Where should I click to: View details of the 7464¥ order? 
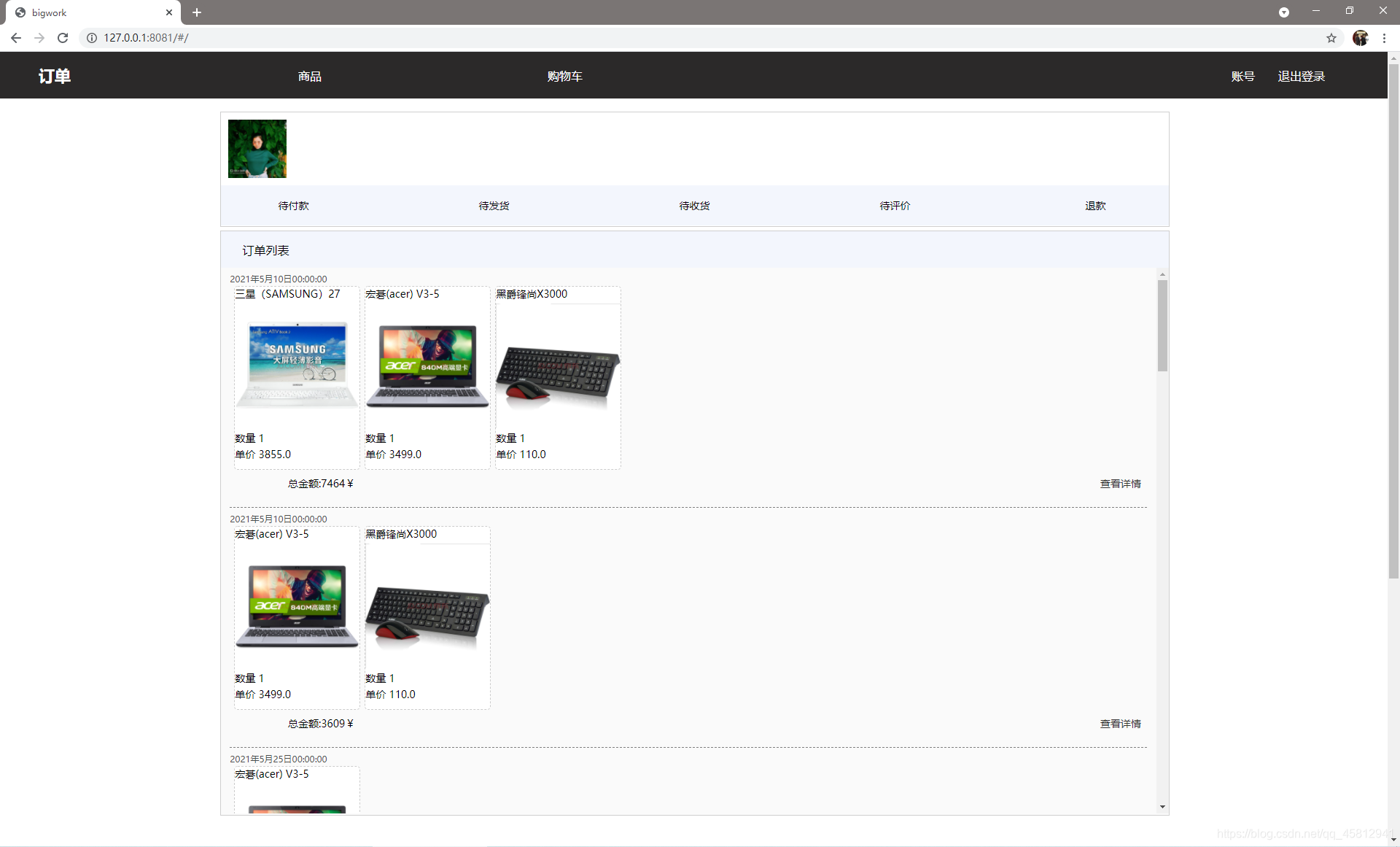pos(1120,484)
